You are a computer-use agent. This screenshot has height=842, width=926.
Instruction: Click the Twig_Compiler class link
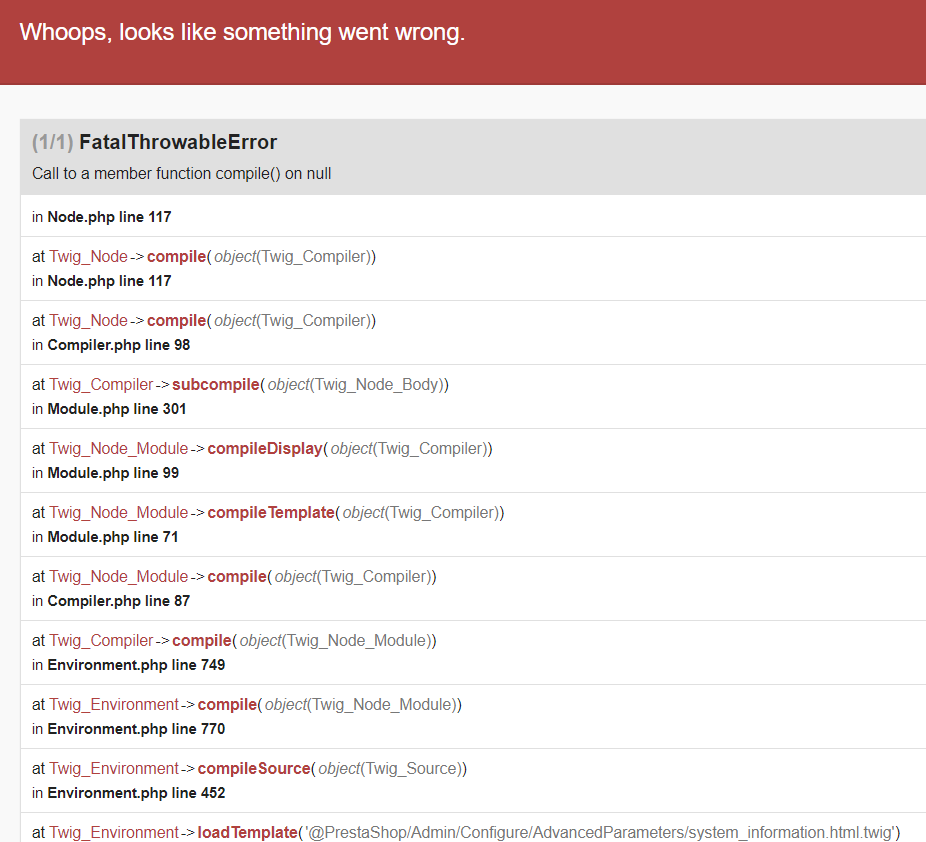[x=100, y=384]
